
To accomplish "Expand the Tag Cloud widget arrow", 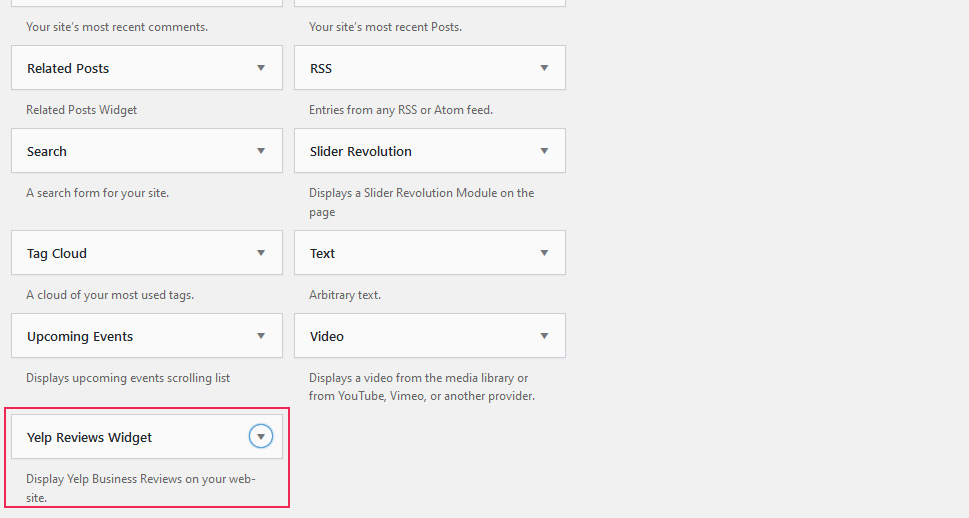I will [261, 253].
